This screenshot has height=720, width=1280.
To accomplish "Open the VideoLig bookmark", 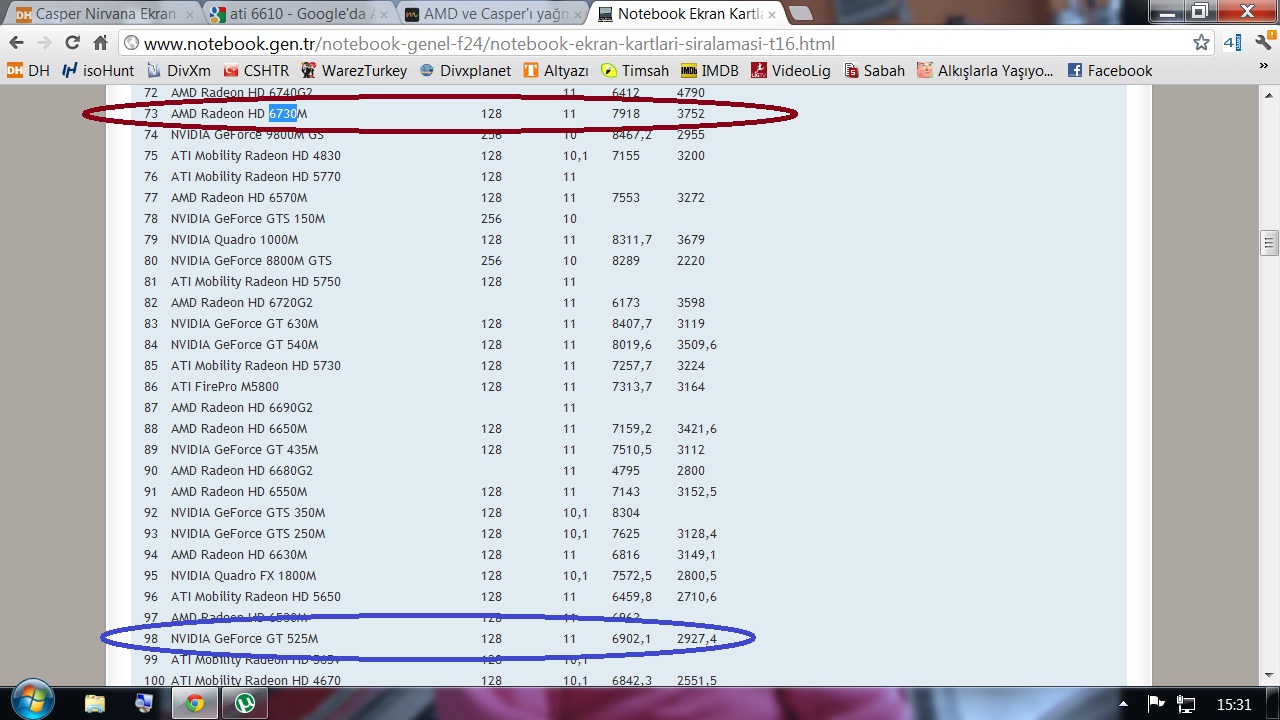I will click(791, 71).
